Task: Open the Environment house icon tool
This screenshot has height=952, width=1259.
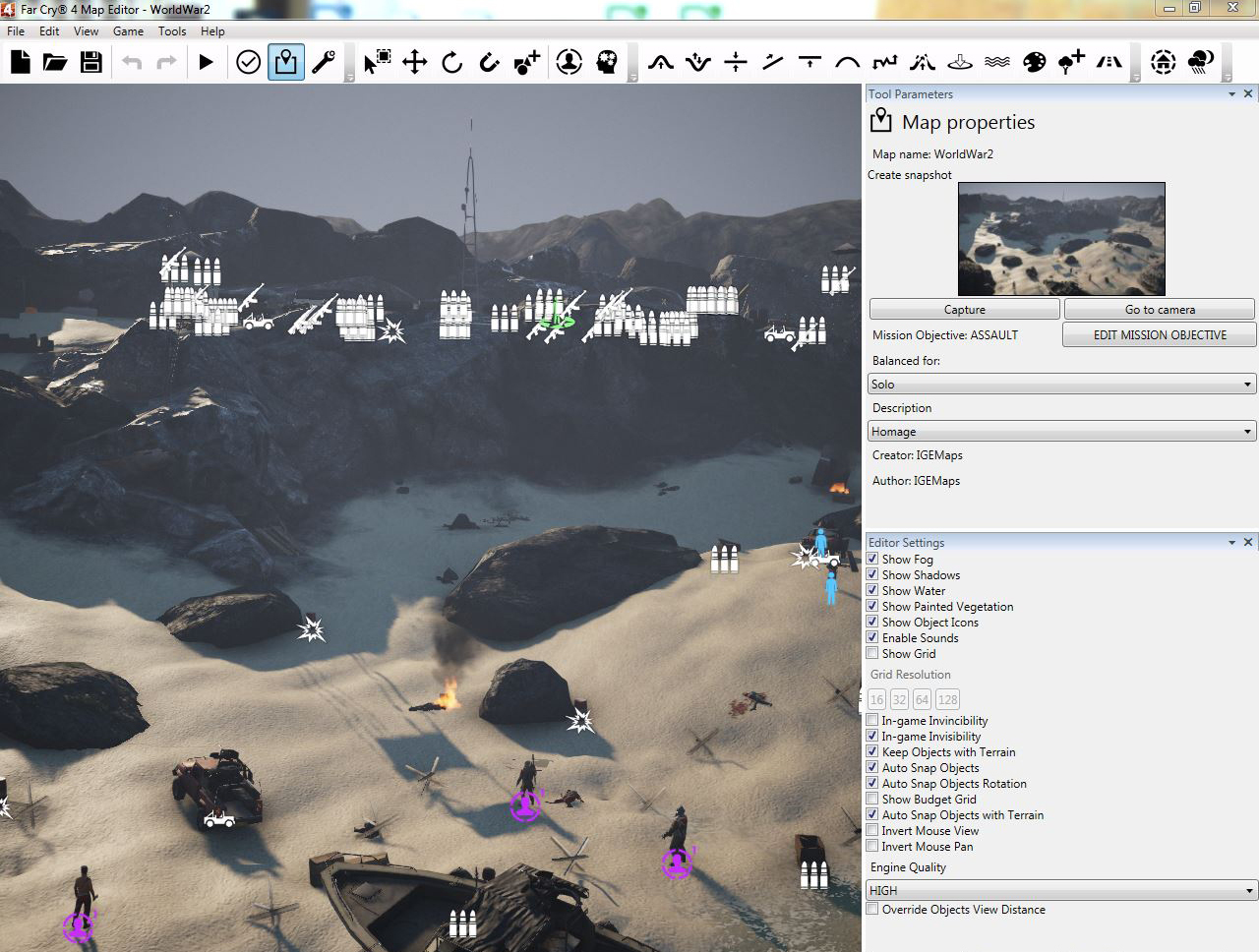Action: [1164, 62]
